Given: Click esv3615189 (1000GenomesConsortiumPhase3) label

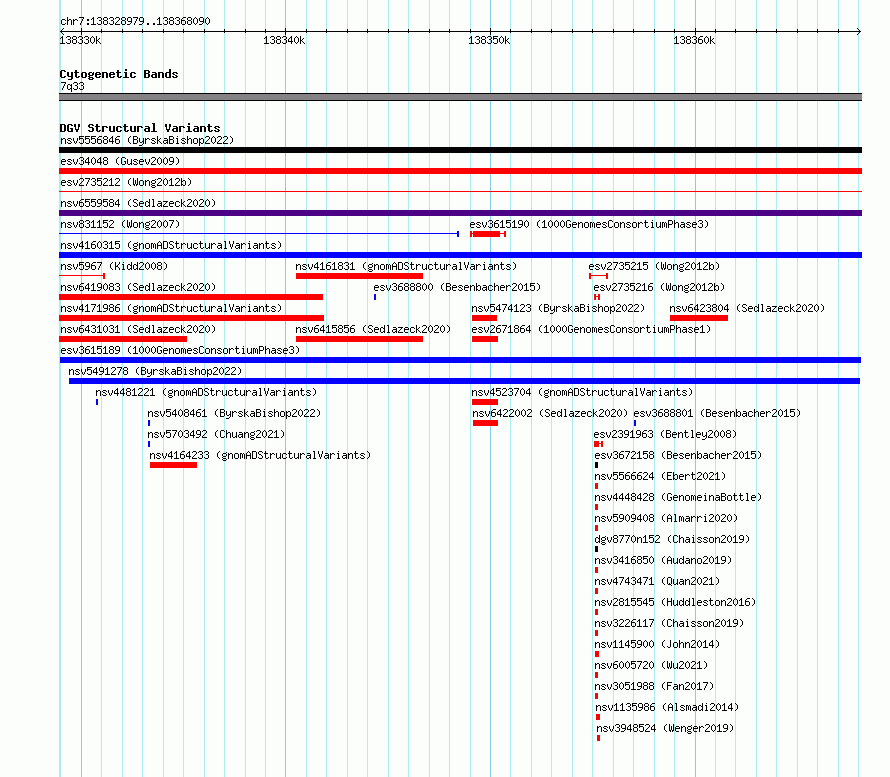Looking at the screenshot, I should [180, 350].
